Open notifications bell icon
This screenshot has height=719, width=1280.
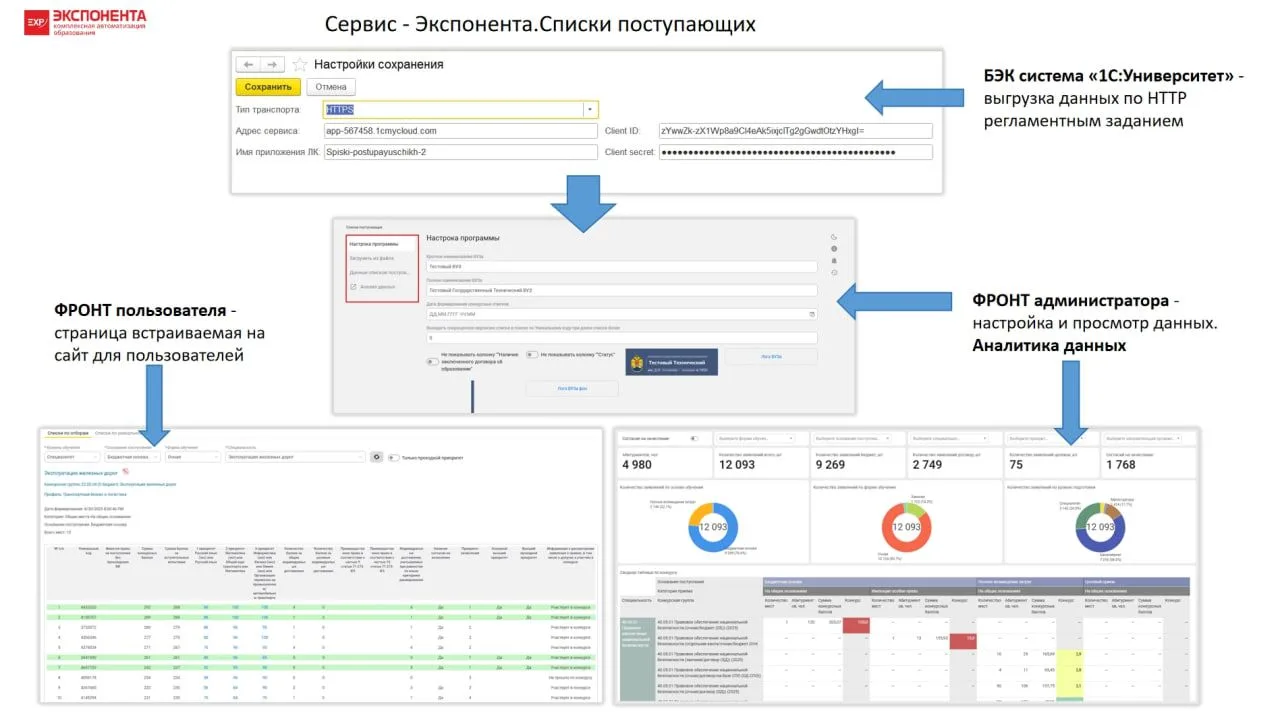click(x=834, y=261)
